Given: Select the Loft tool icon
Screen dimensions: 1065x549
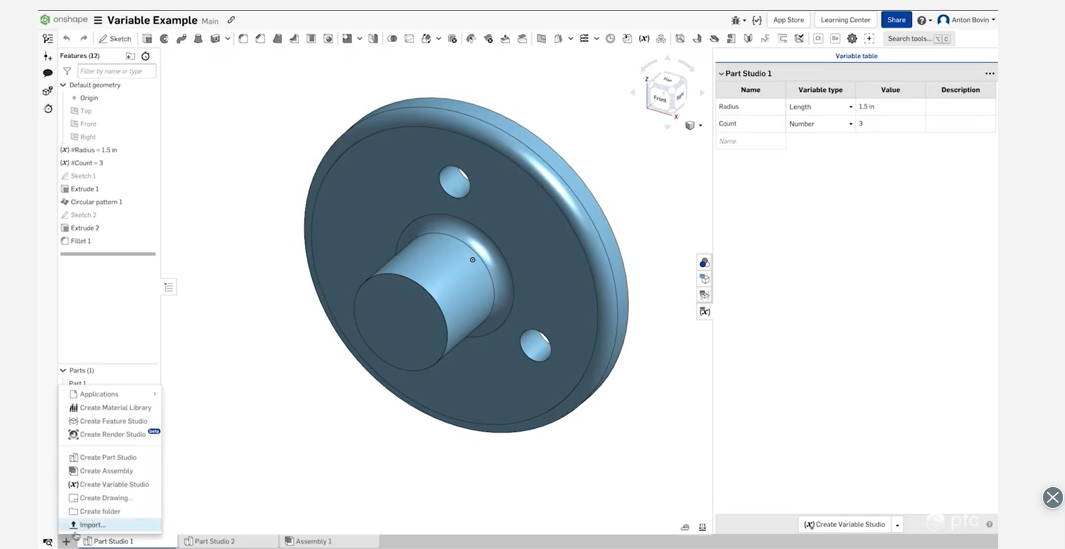Looking at the screenshot, I should click(198, 39).
